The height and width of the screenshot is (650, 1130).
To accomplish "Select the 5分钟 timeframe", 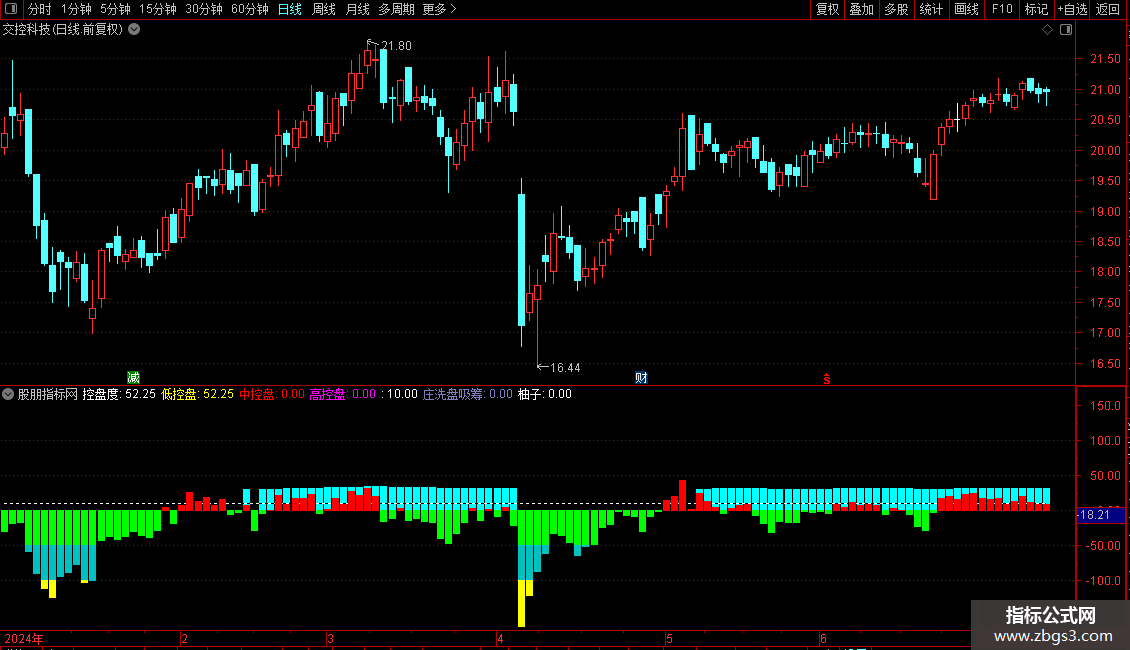I will 115,9.
